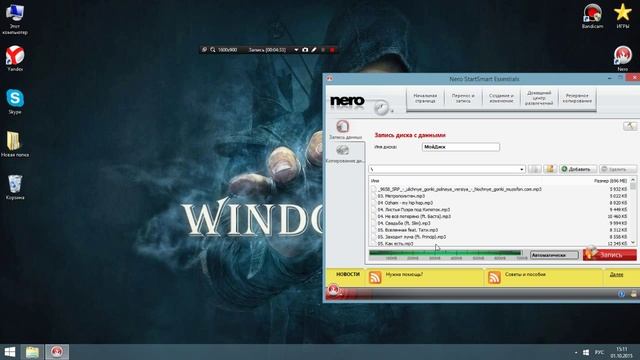Open Резервное копирование tab
Screen dimensions: 640x360
coord(577,98)
